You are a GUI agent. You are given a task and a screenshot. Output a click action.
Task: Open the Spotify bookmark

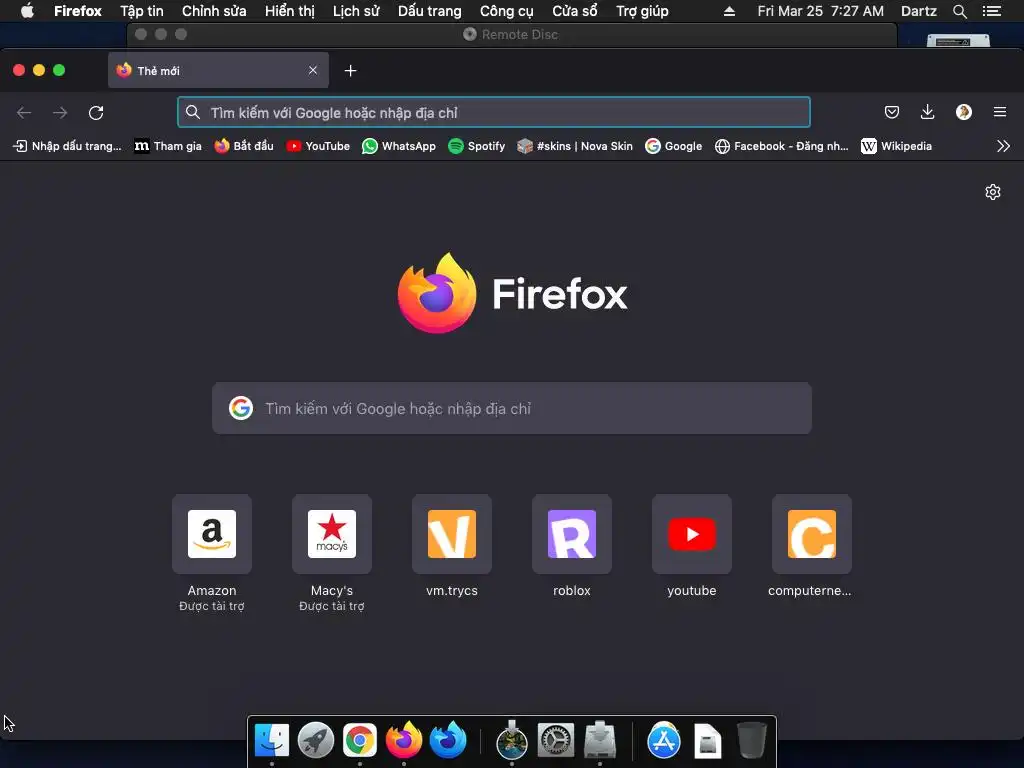pos(477,146)
